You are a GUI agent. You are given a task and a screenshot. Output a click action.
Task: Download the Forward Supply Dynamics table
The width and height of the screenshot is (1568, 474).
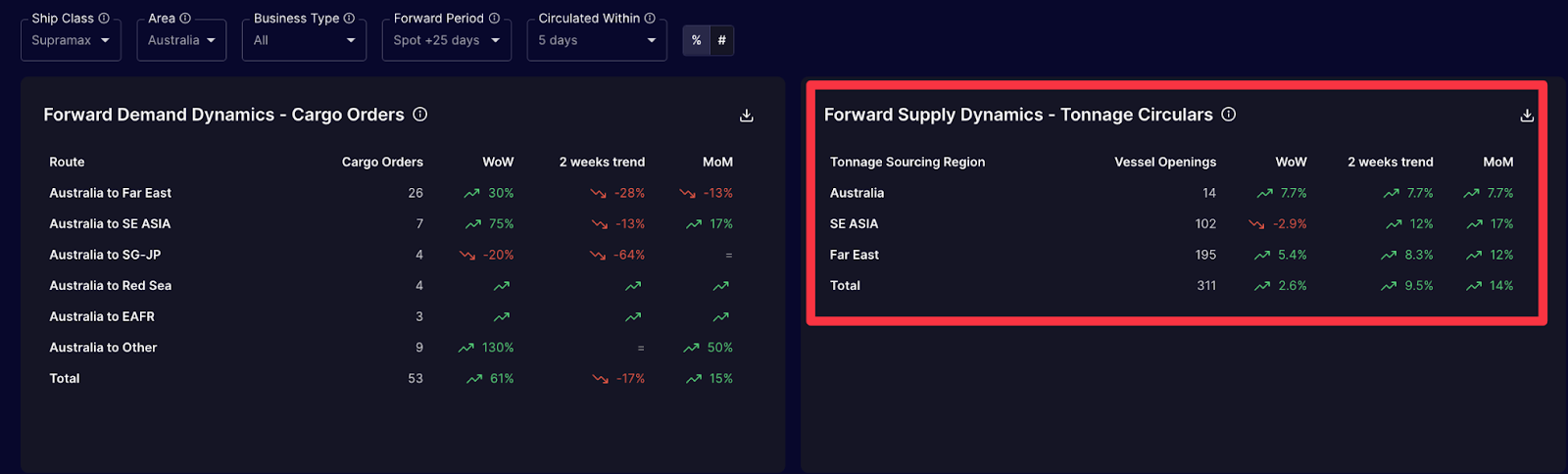click(1527, 116)
